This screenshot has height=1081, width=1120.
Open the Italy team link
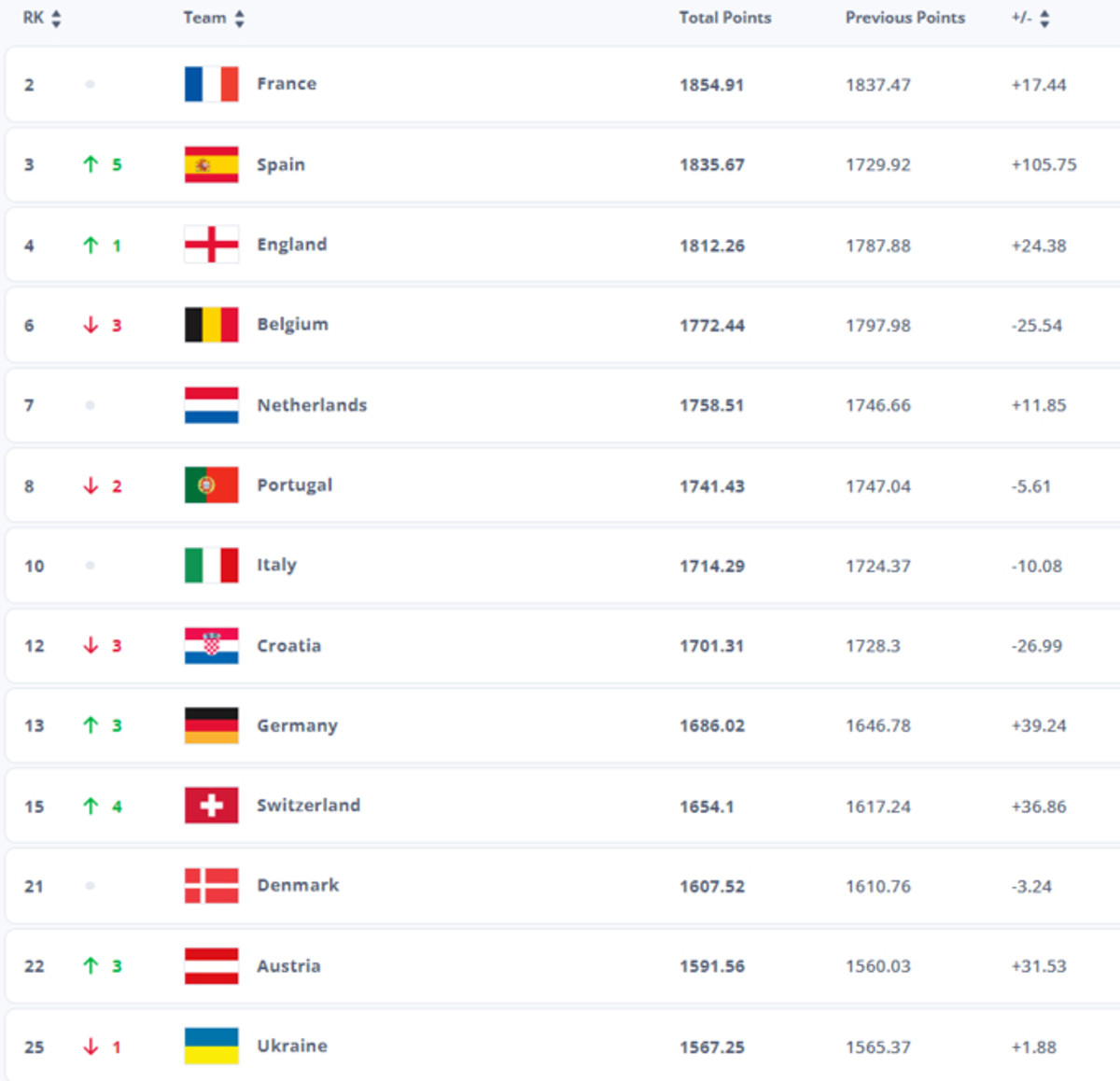pos(276,565)
